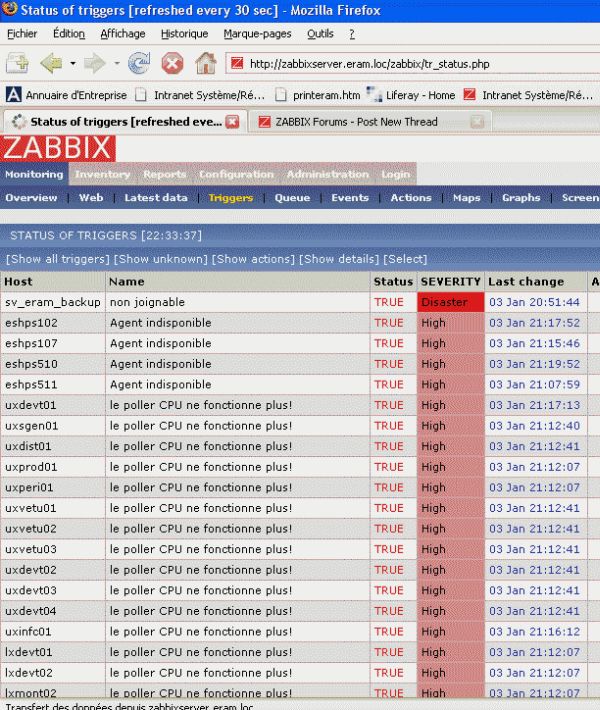
Task: Open the Outils menu
Action: point(320,34)
